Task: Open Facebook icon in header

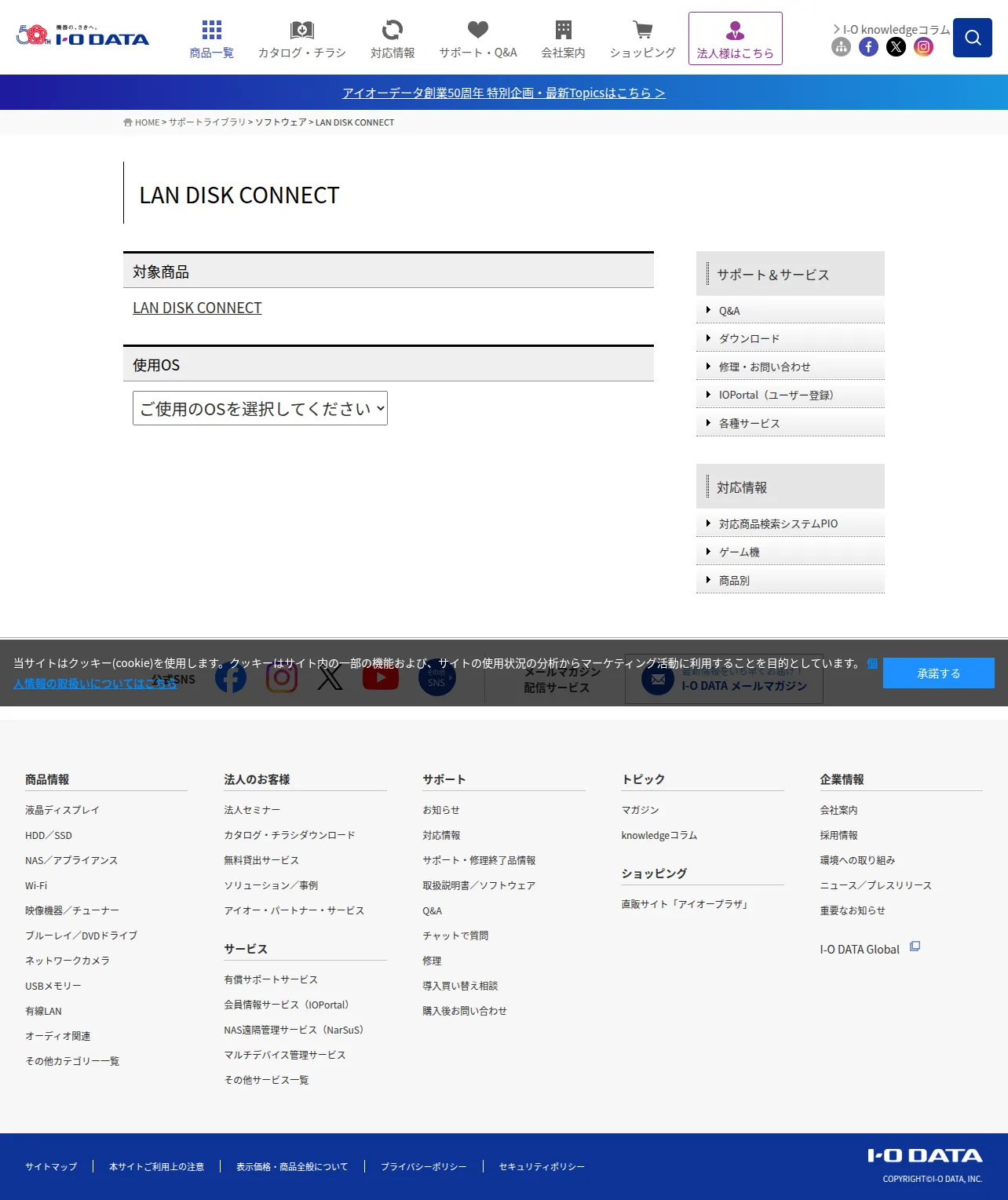Action: [x=868, y=47]
